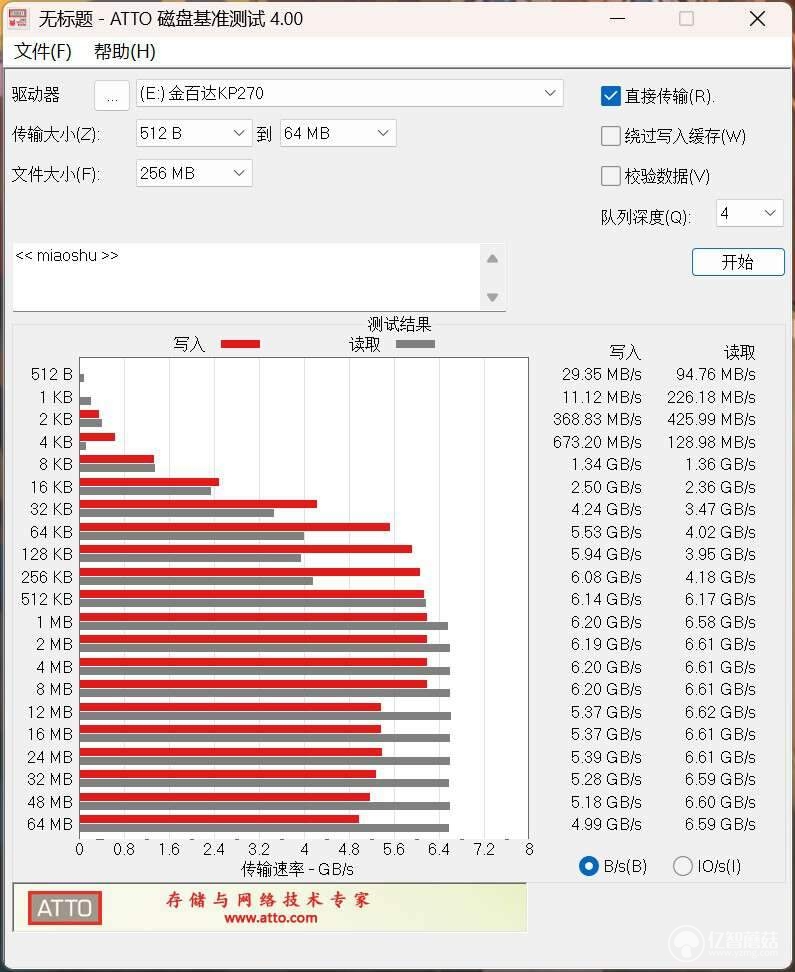Click the drive browse '...' button
The image size is (795, 972).
point(112,95)
